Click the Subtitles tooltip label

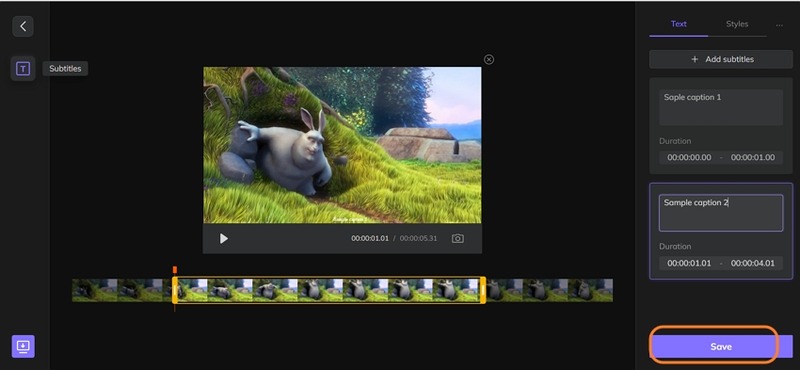pos(65,68)
